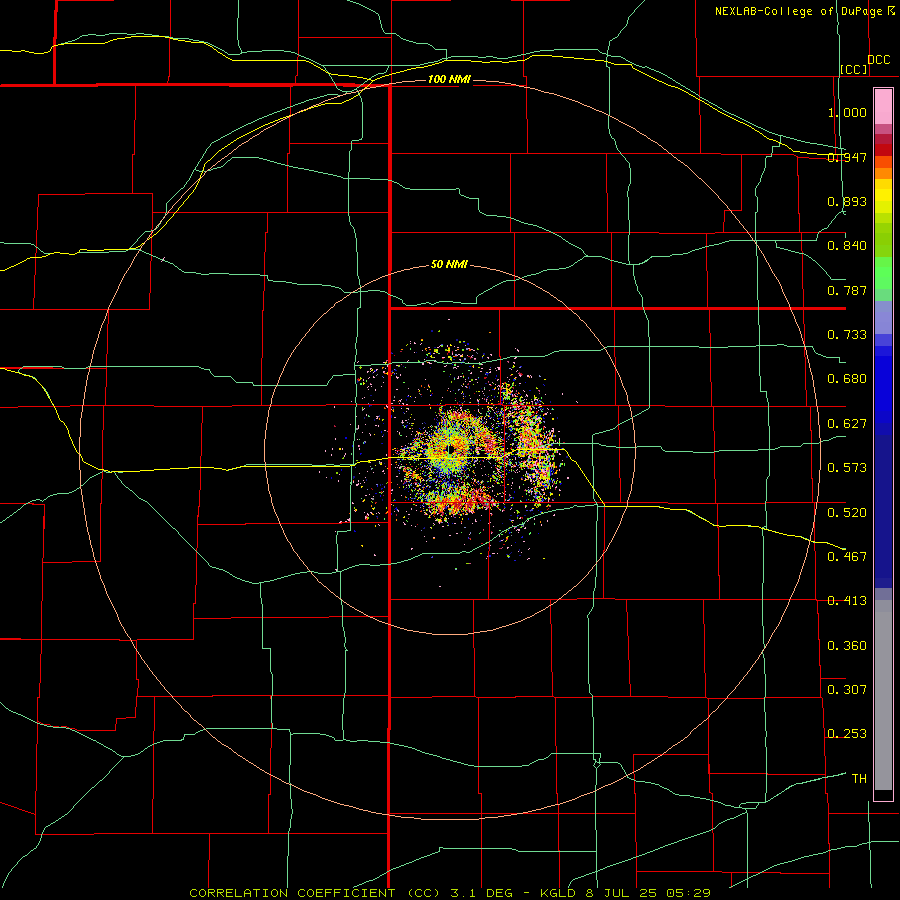
Task: Pick the orange segment of the color bar
Action: coord(883,173)
